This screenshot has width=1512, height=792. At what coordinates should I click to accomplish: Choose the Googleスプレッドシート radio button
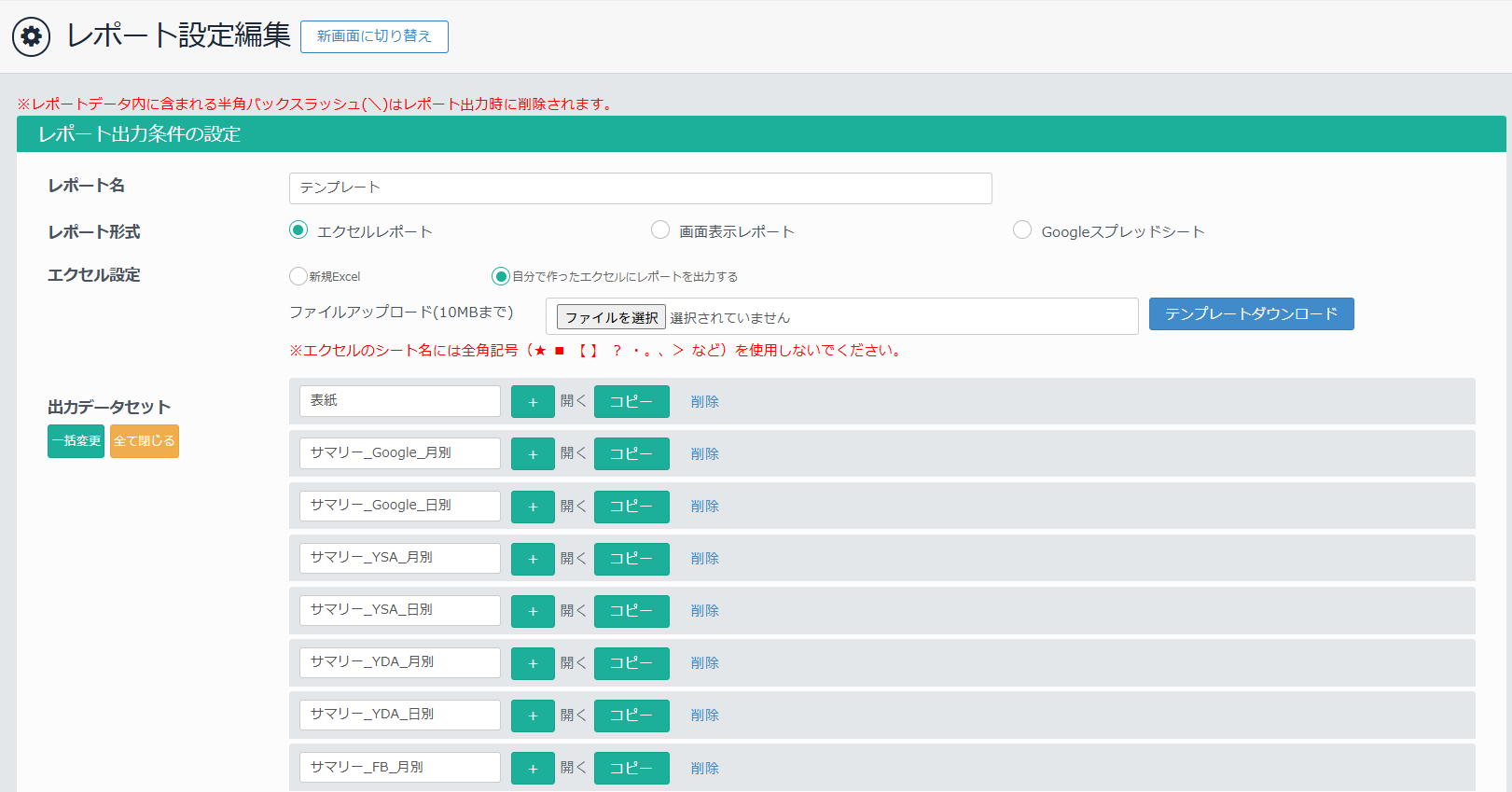click(1022, 230)
